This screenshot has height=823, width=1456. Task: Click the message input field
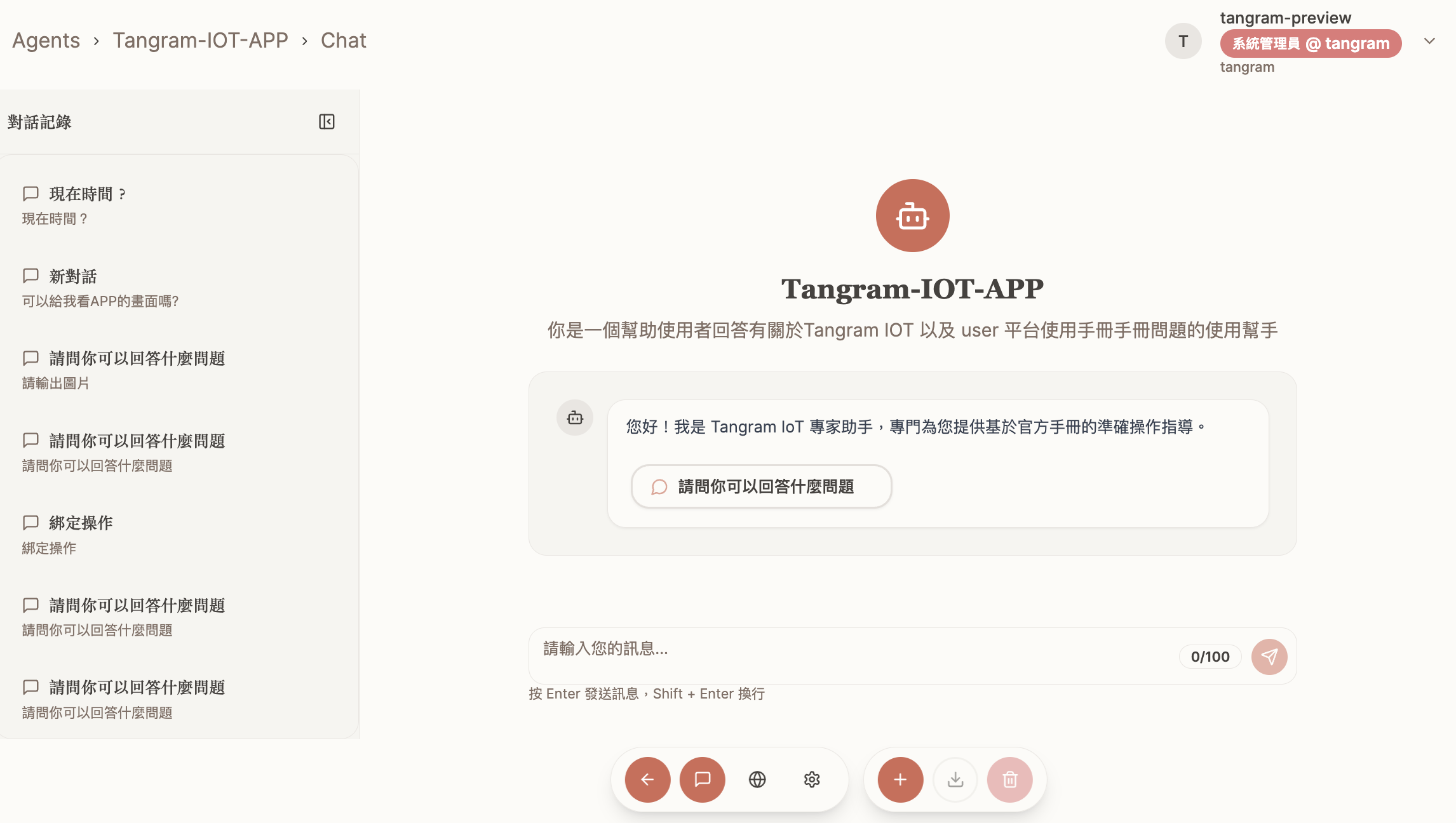[851, 649]
